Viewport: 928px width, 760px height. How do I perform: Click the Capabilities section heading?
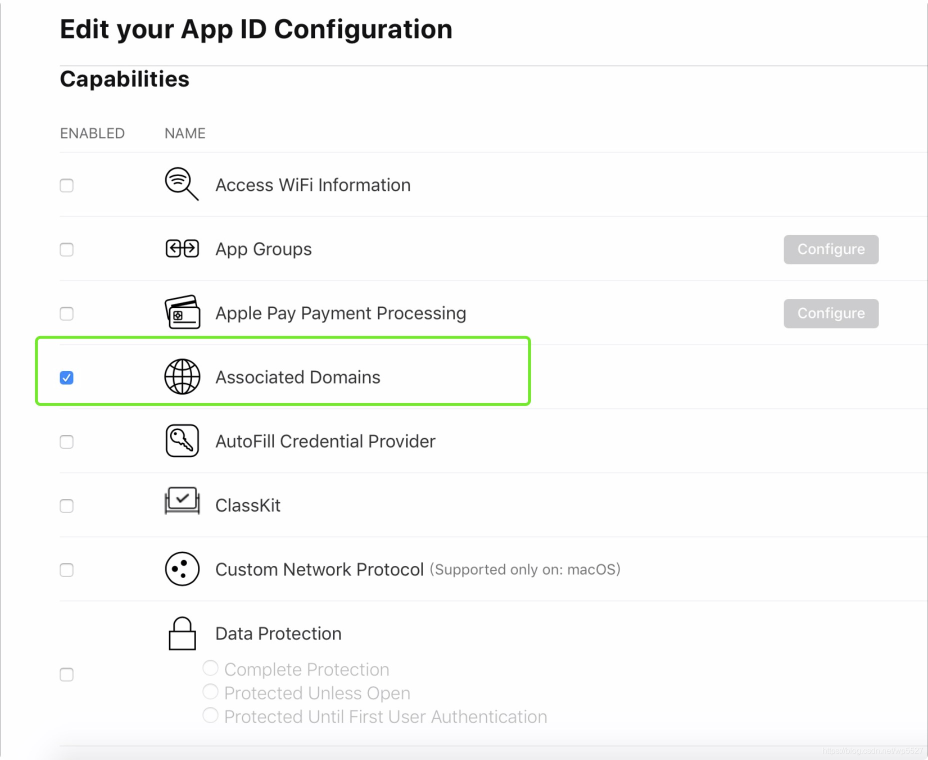124,79
